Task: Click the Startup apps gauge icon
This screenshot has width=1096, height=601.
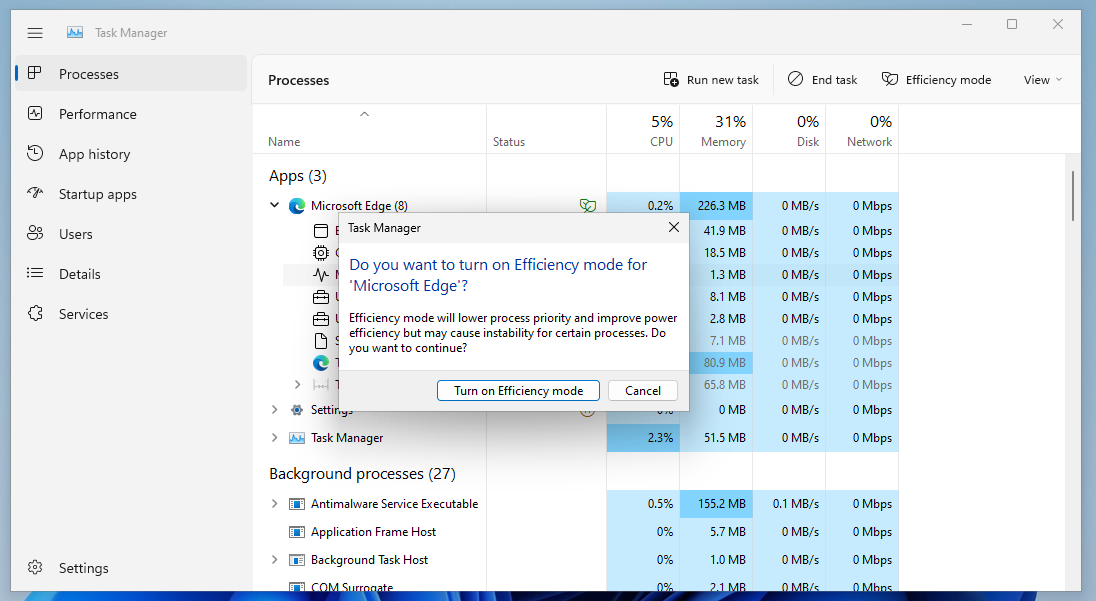Action: coord(35,193)
